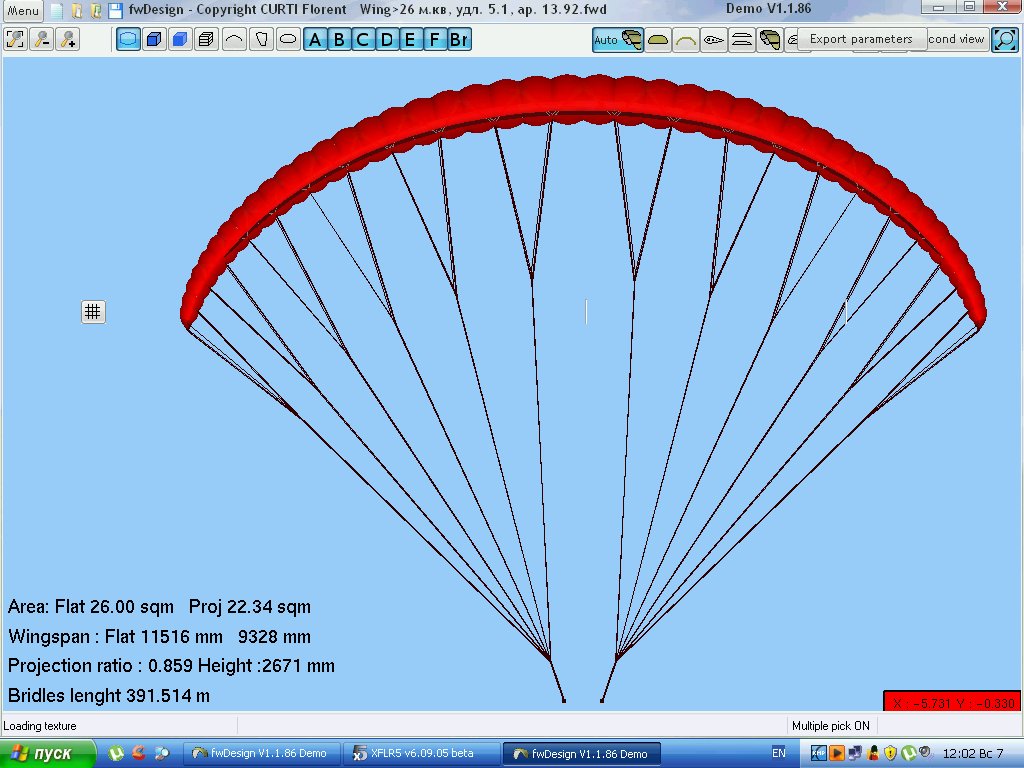Toggle the C line row button
The height and width of the screenshot is (768, 1024).
(x=363, y=40)
